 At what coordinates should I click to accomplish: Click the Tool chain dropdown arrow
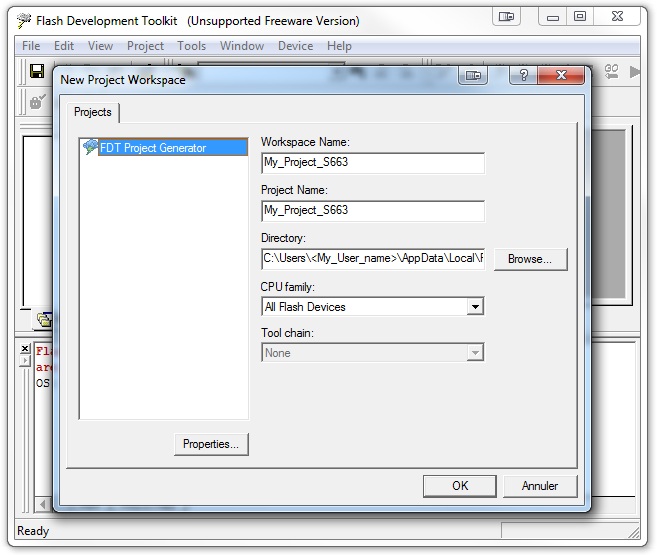point(475,353)
